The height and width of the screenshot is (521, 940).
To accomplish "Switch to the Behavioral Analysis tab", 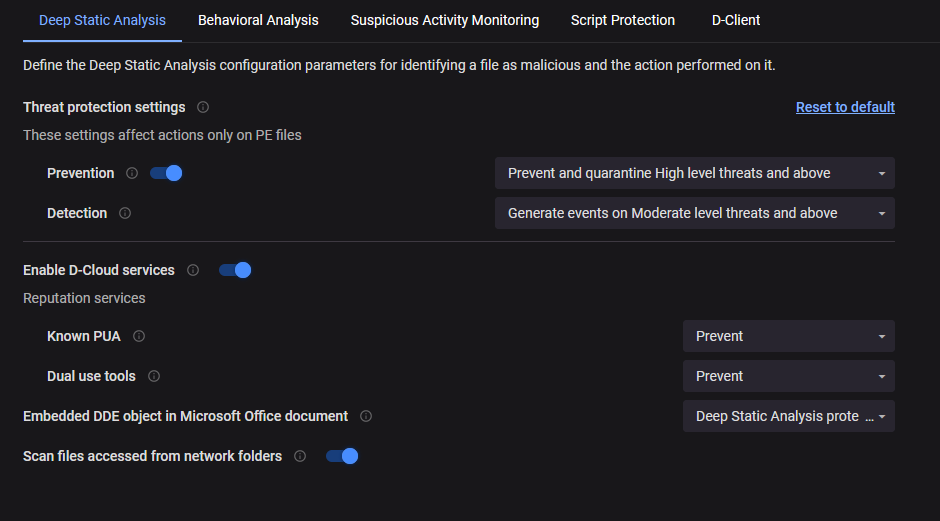I will coord(258,20).
